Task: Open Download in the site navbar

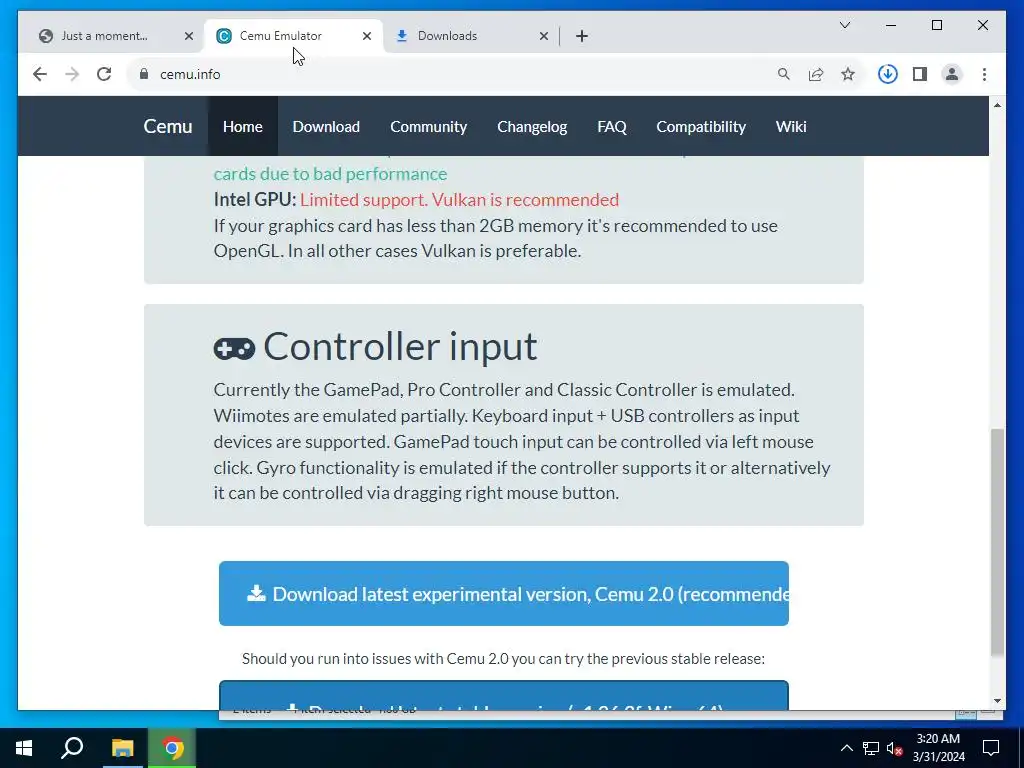Action: tap(326, 126)
